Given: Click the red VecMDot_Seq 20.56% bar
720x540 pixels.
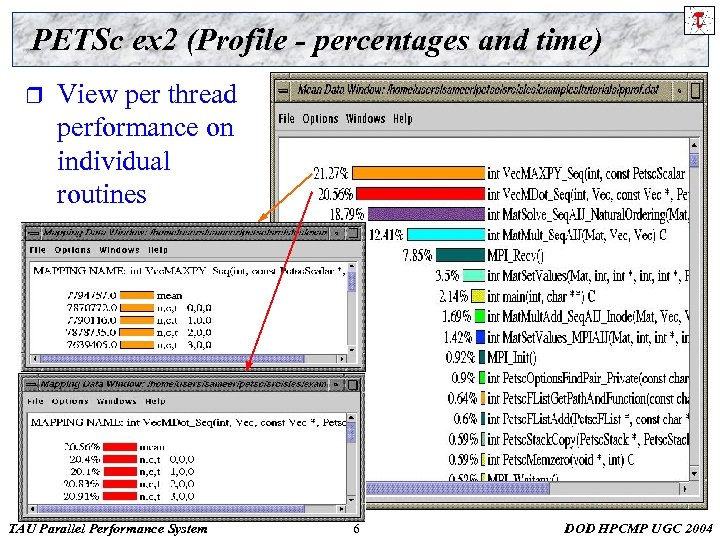Looking at the screenshot, I should click(421, 193).
